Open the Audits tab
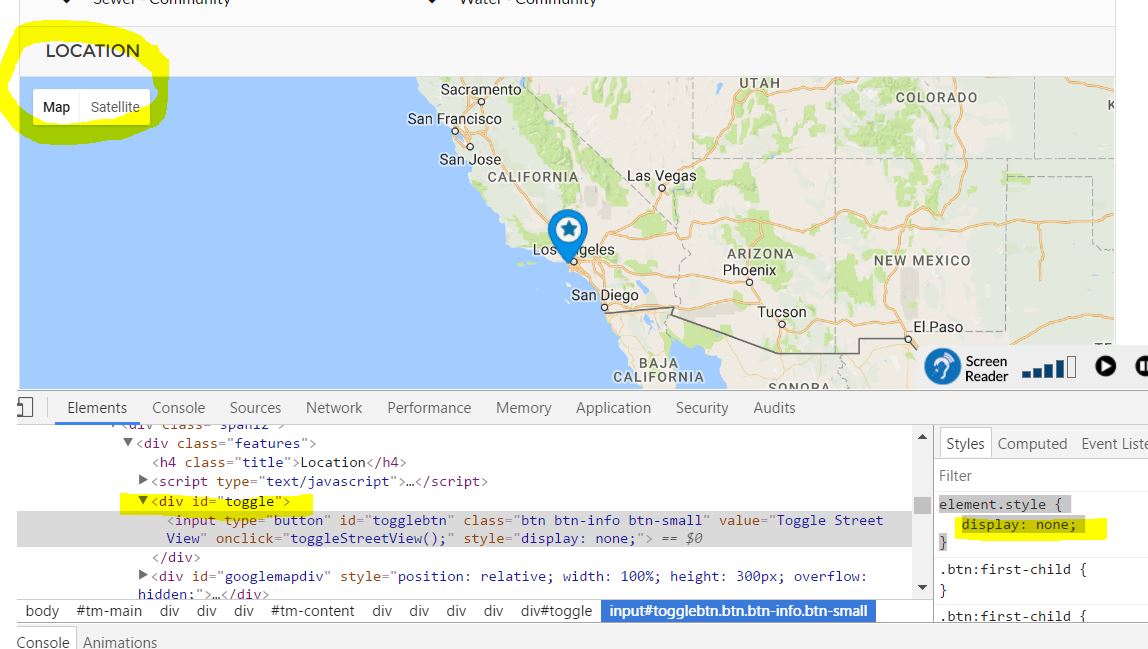The height and width of the screenshot is (649, 1148). coord(775,408)
